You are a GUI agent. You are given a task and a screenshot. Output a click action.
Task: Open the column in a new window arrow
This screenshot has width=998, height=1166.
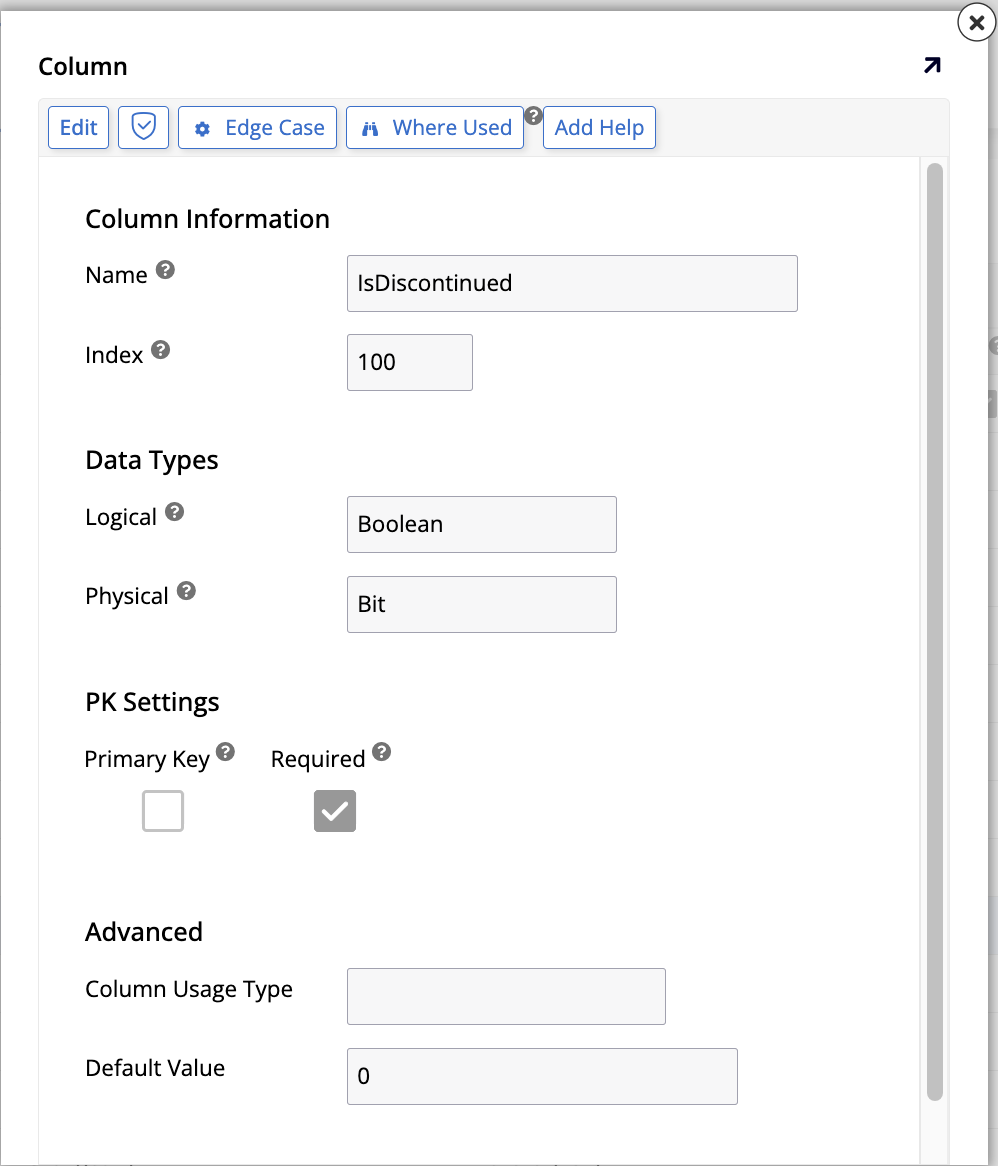932,65
